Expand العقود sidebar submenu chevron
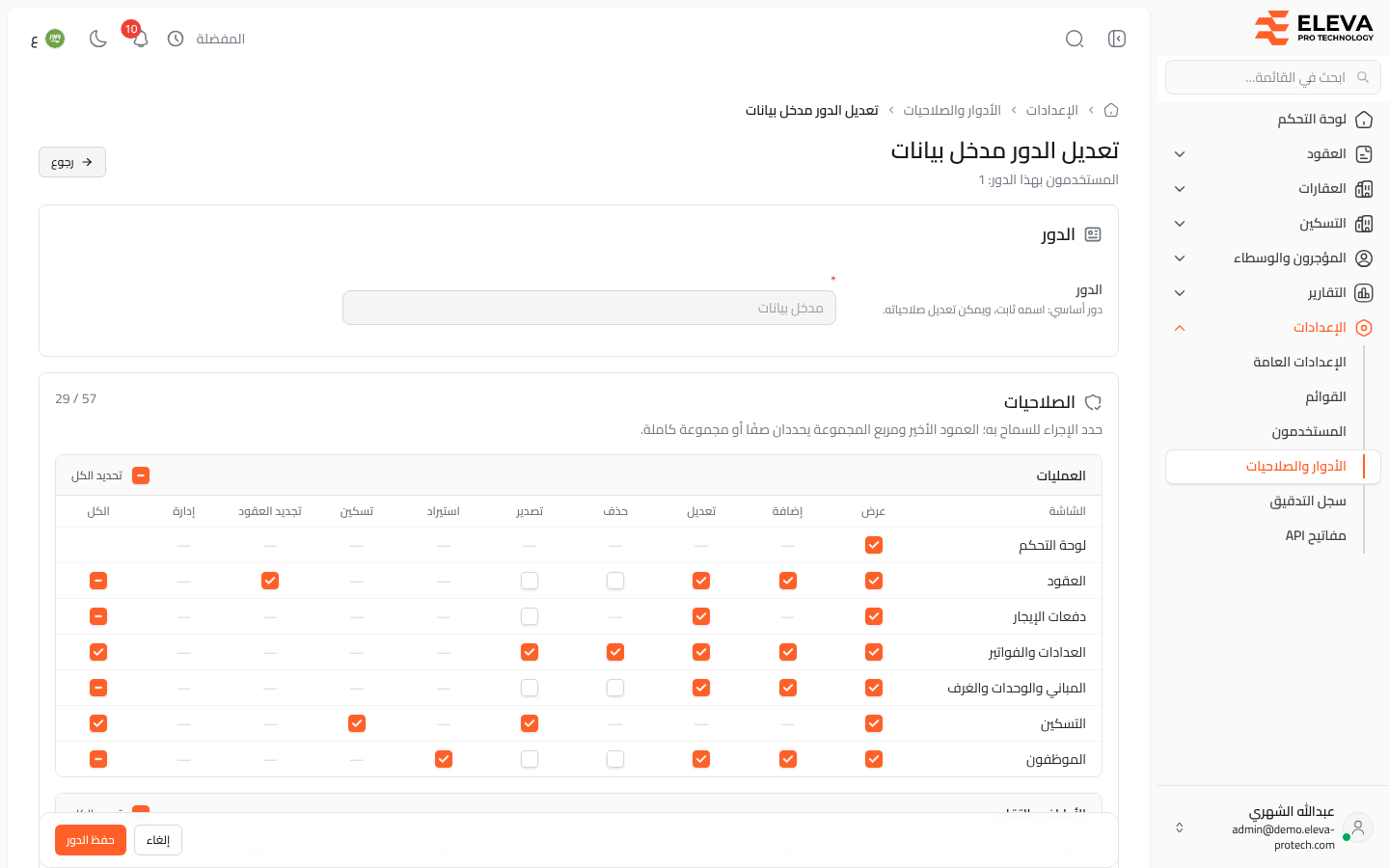1389x868 pixels. pos(1180,154)
